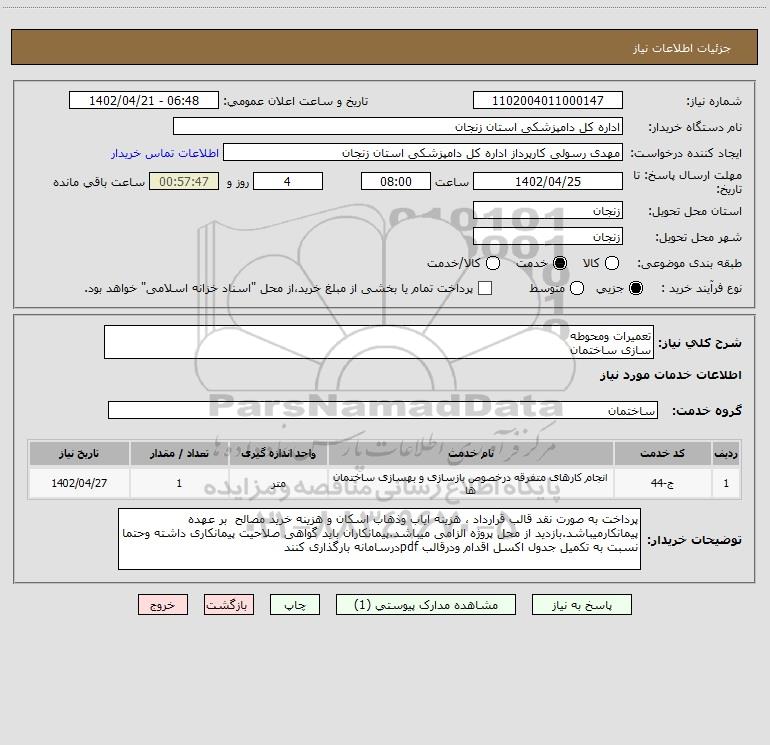Click the توضیحات خریدار label

click(x=694, y=540)
